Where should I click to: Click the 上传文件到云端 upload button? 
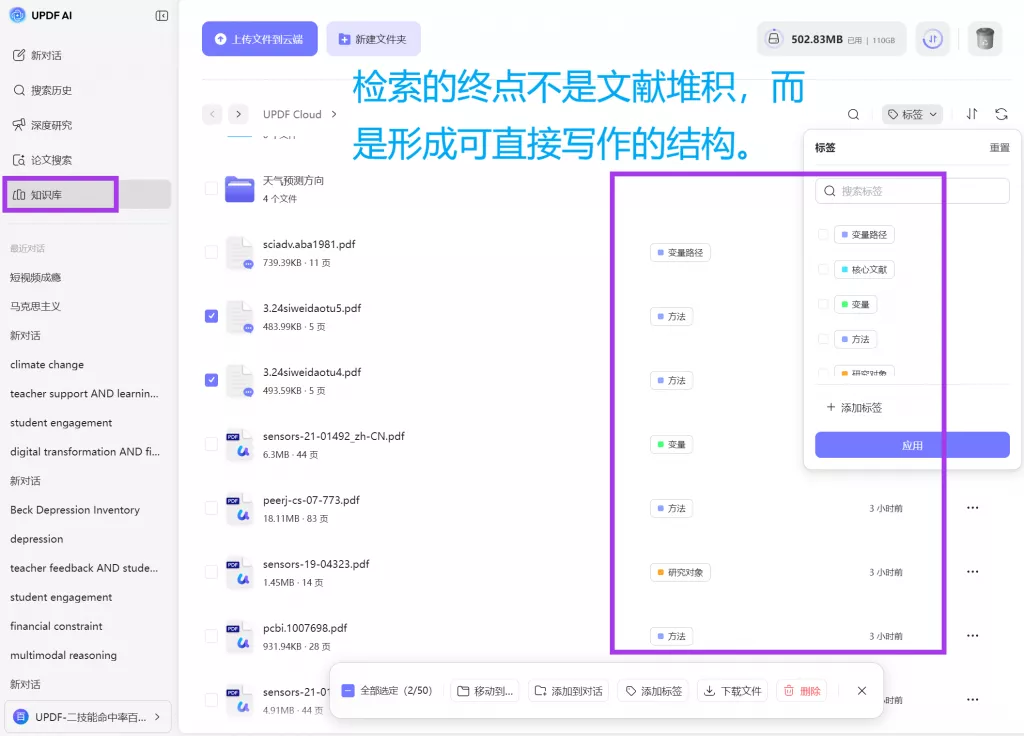point(259,38)
